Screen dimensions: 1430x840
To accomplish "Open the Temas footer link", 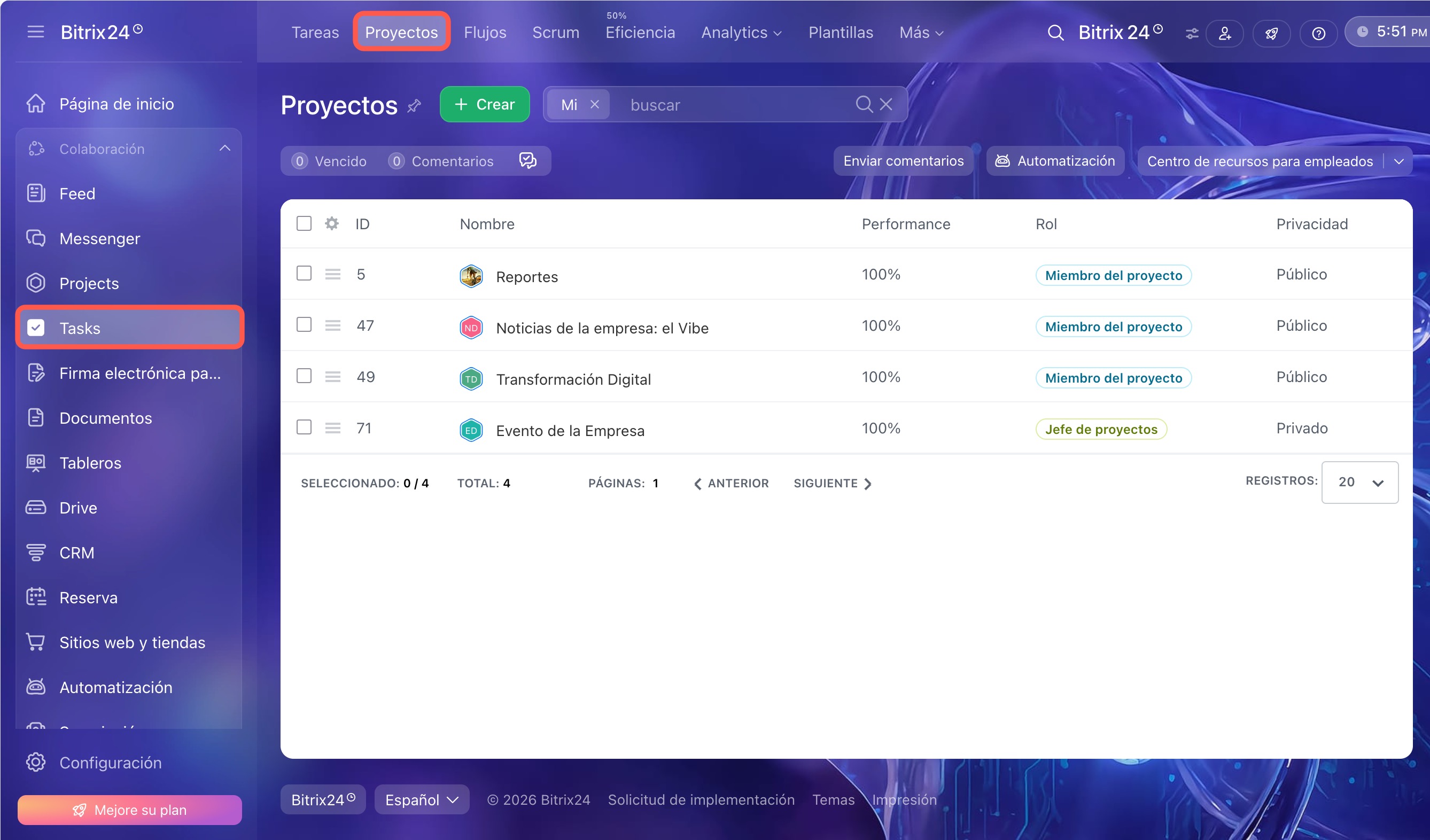I will tap(833, 799).
